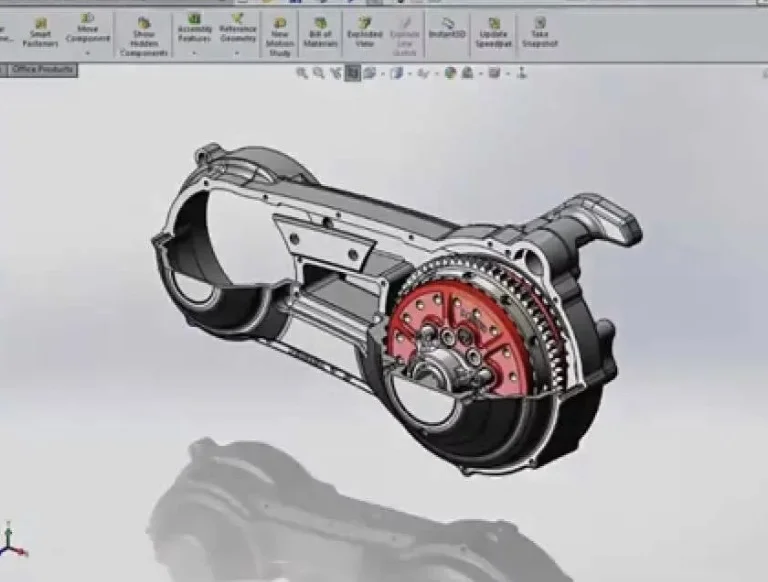Open the View Orientation icon
The width and height of the screenshot is (768, 582).
click(370, 73)
